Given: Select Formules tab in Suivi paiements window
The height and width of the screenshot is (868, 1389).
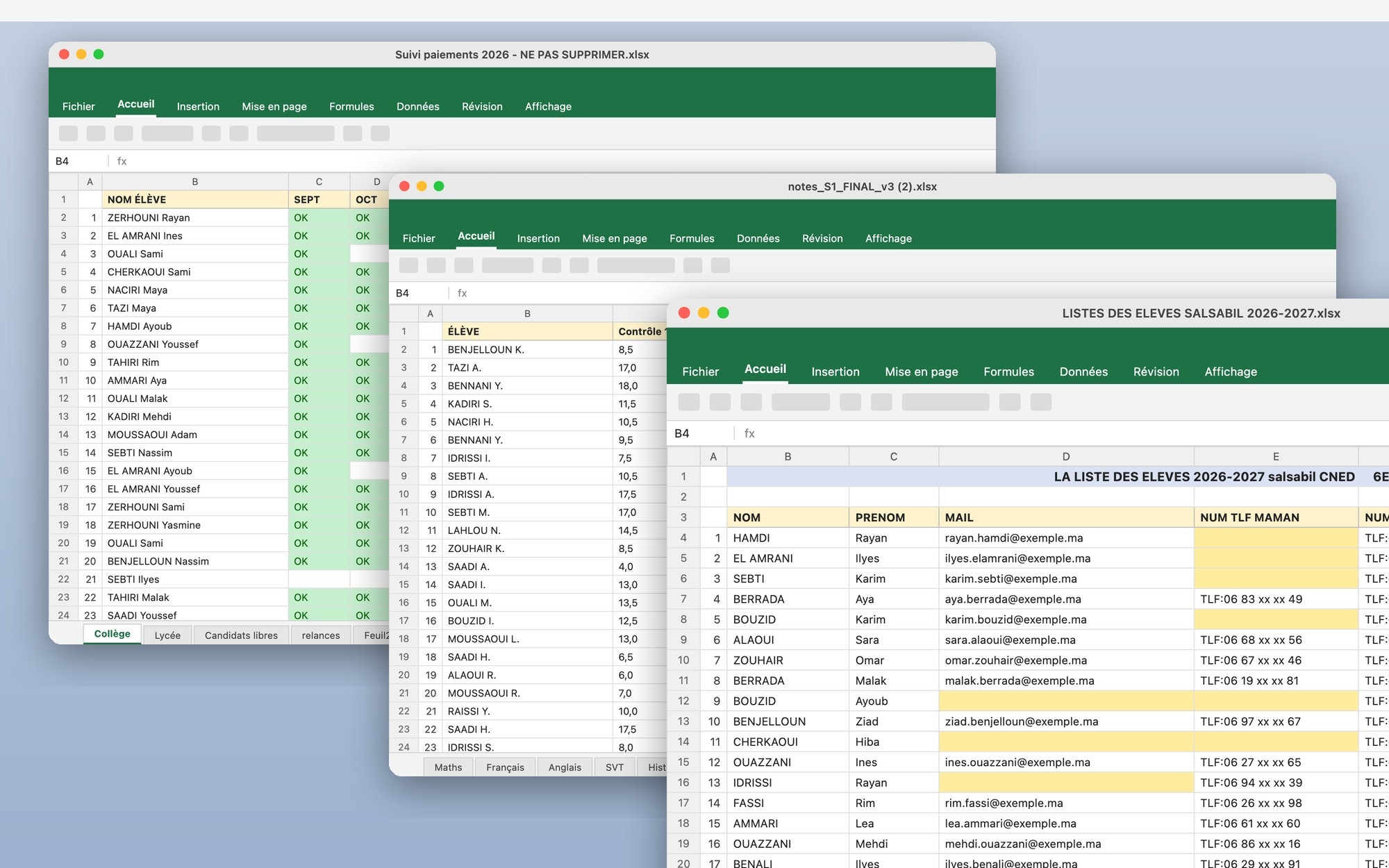Looking at the screenshot, I should (351, 106).
